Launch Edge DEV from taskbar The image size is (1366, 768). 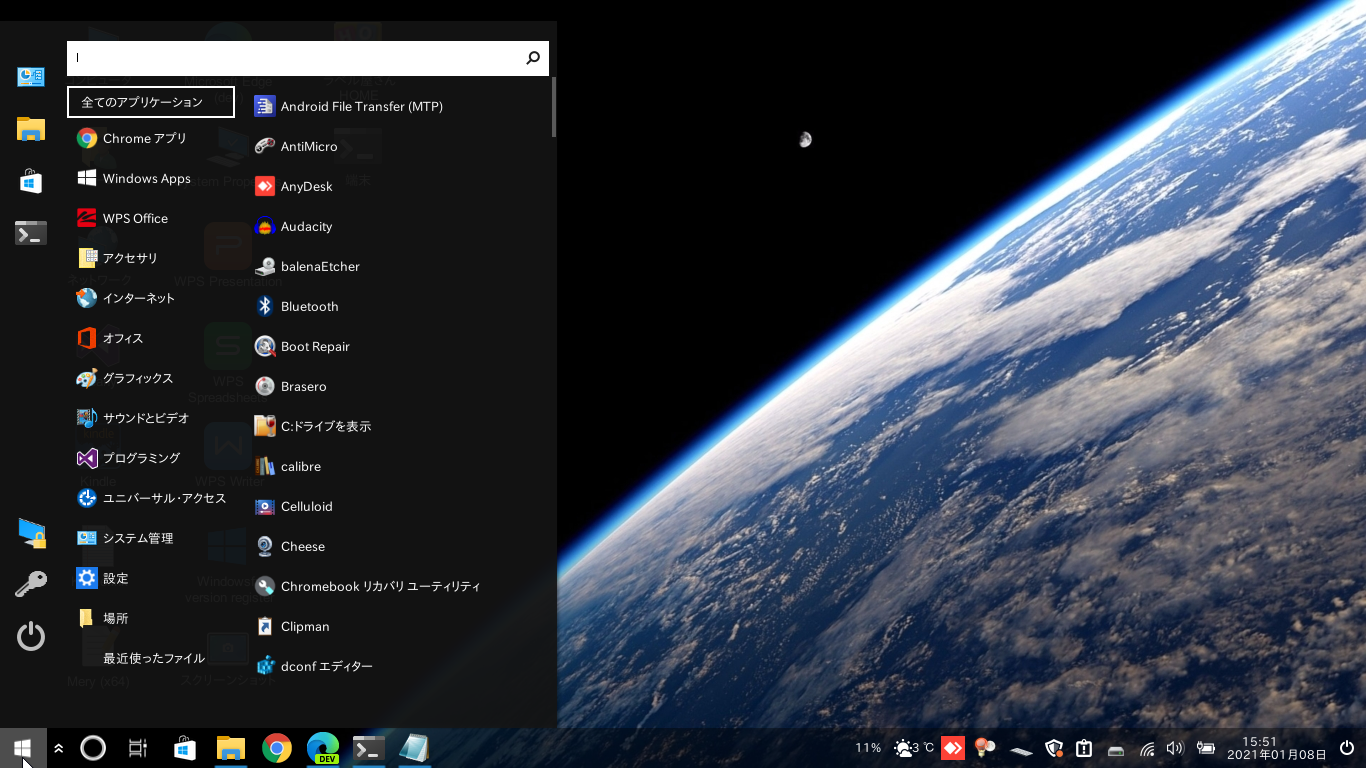click(323, 748)
